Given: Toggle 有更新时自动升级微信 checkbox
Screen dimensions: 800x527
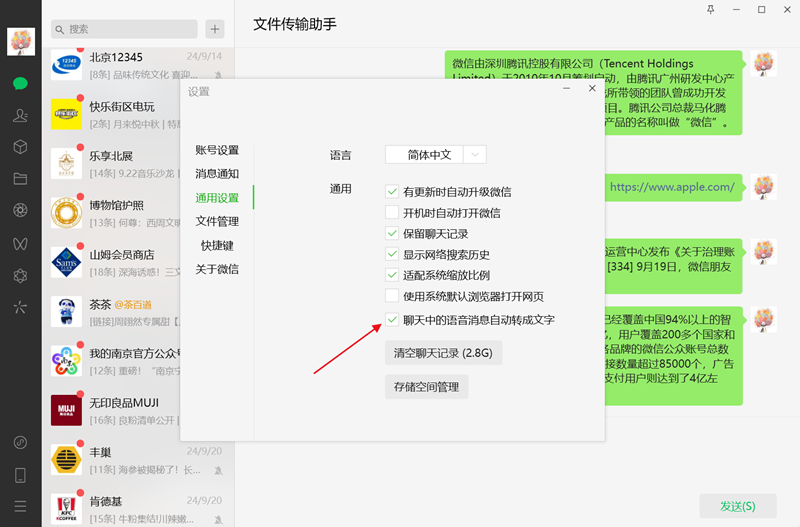Looking at the screenshot, I should [392, 192].
